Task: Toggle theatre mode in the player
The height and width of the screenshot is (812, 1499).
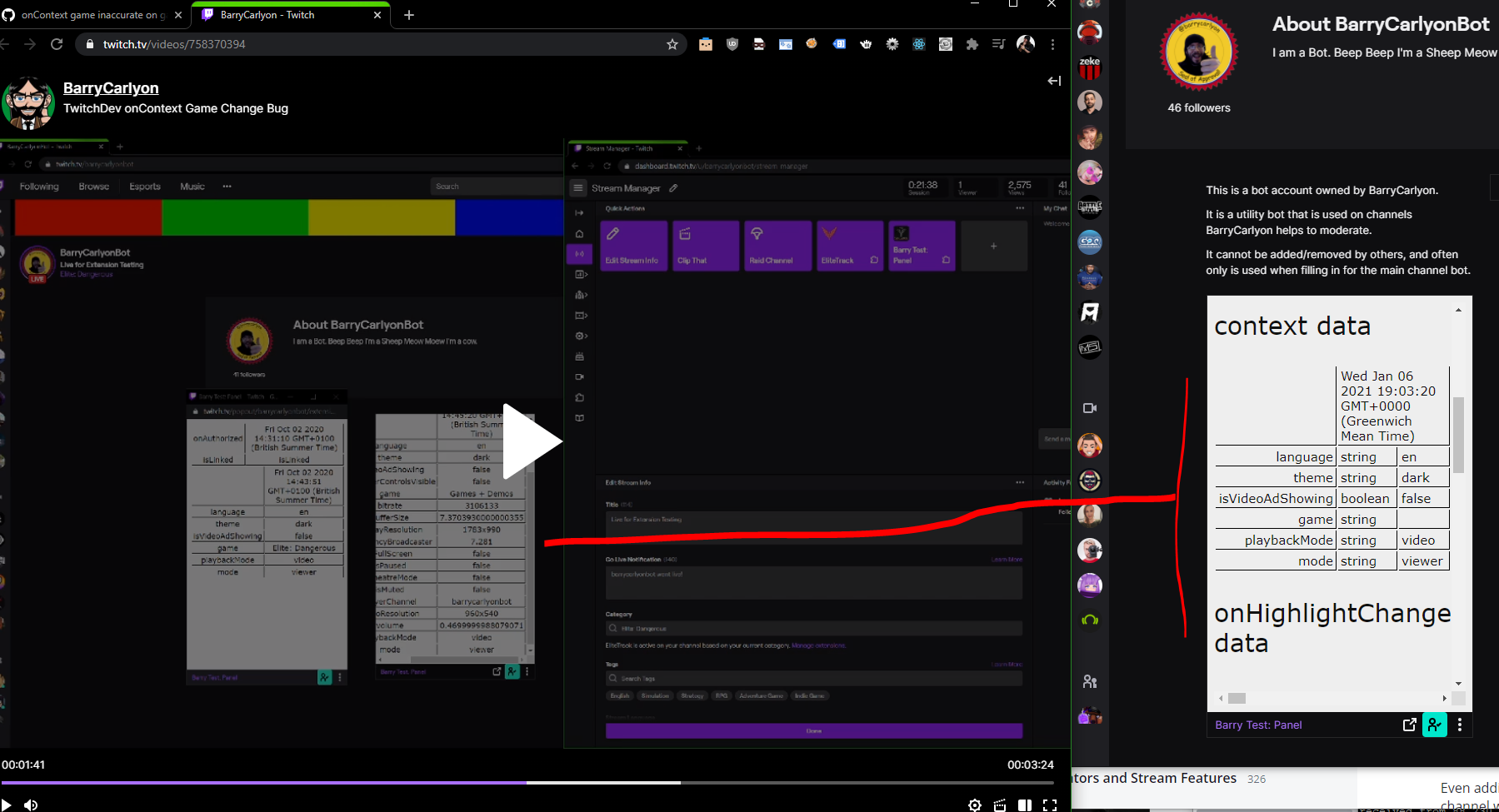Action: [1025, 805]
